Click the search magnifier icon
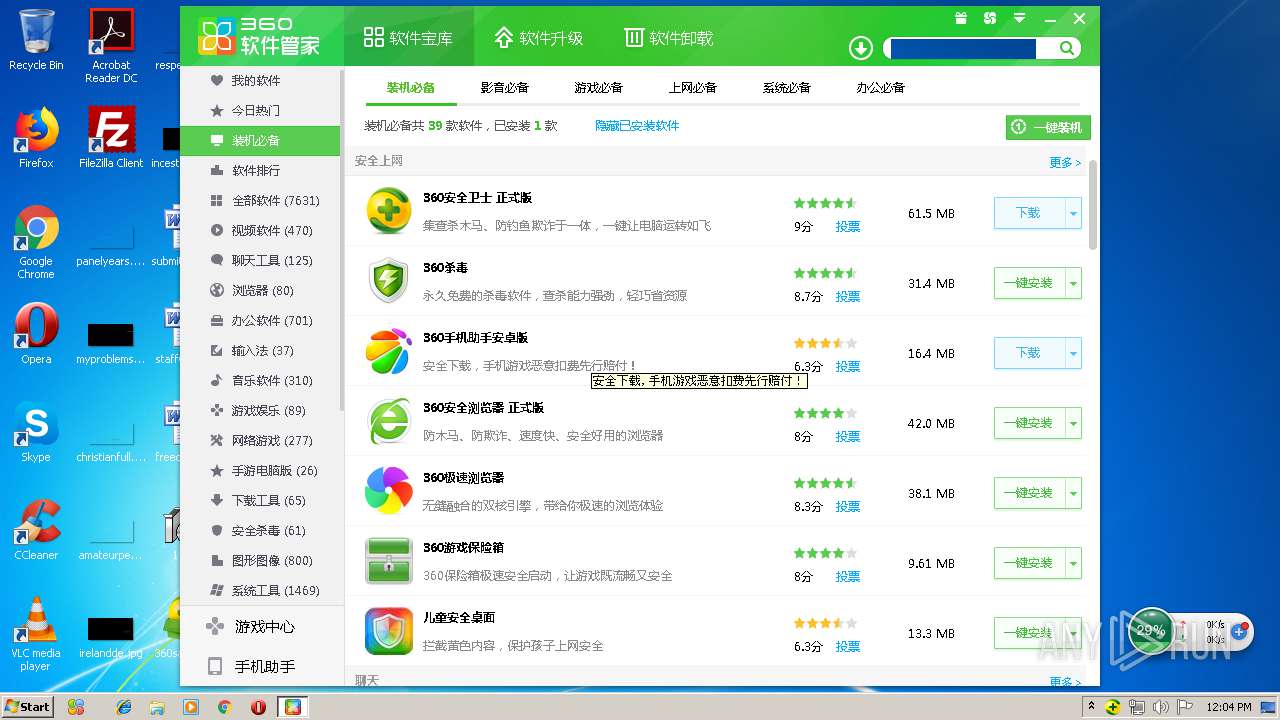Screen dimensions: 1280x720 pyautogui.click(x=1067, y=48)
